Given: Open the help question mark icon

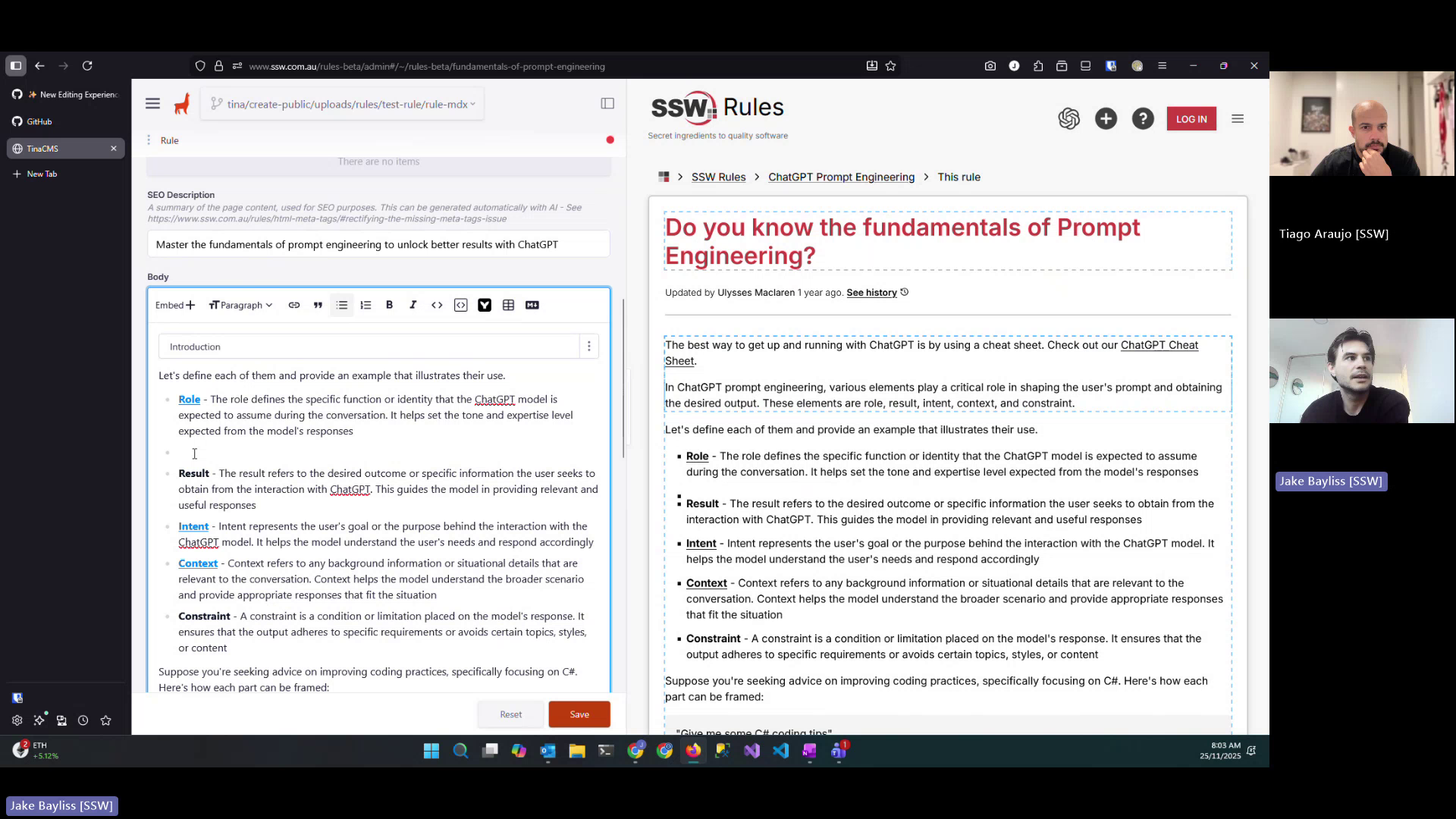Looking at the screenshot, I should point(1143,119).
